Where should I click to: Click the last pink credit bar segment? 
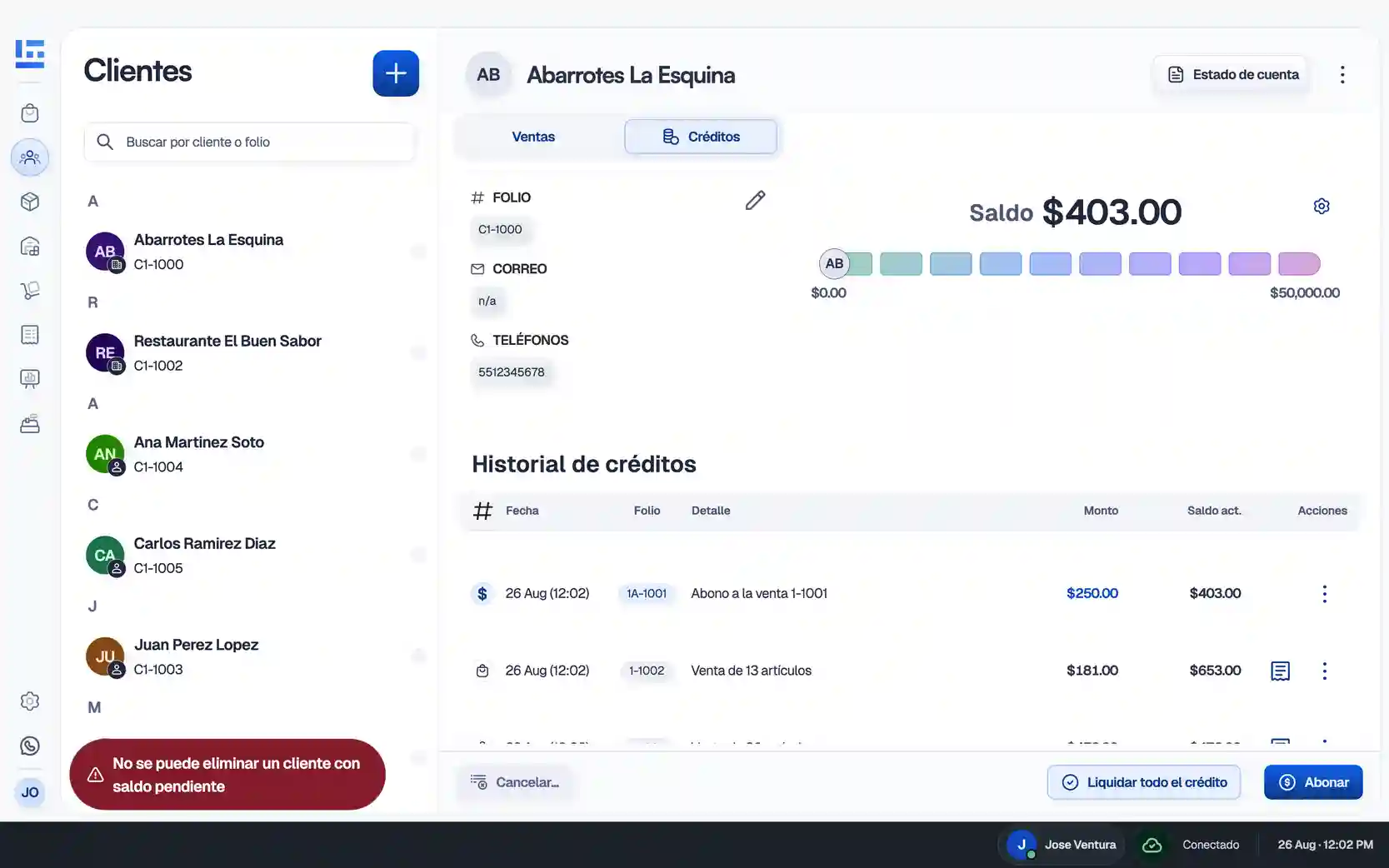tap(1299, 264)
